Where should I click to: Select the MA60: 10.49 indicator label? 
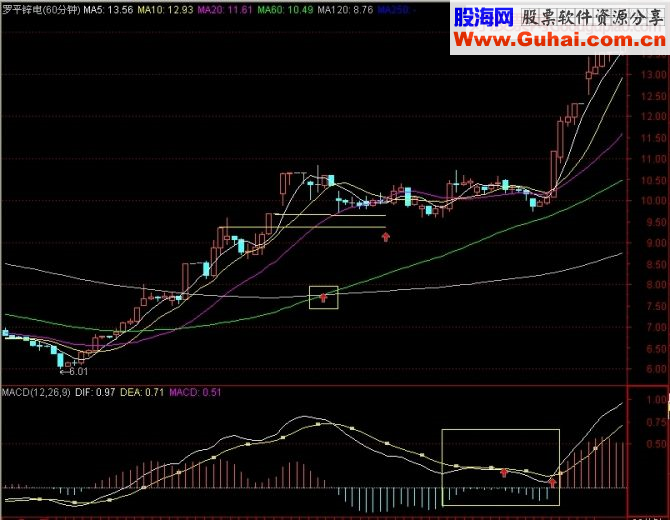click(285, 9)
